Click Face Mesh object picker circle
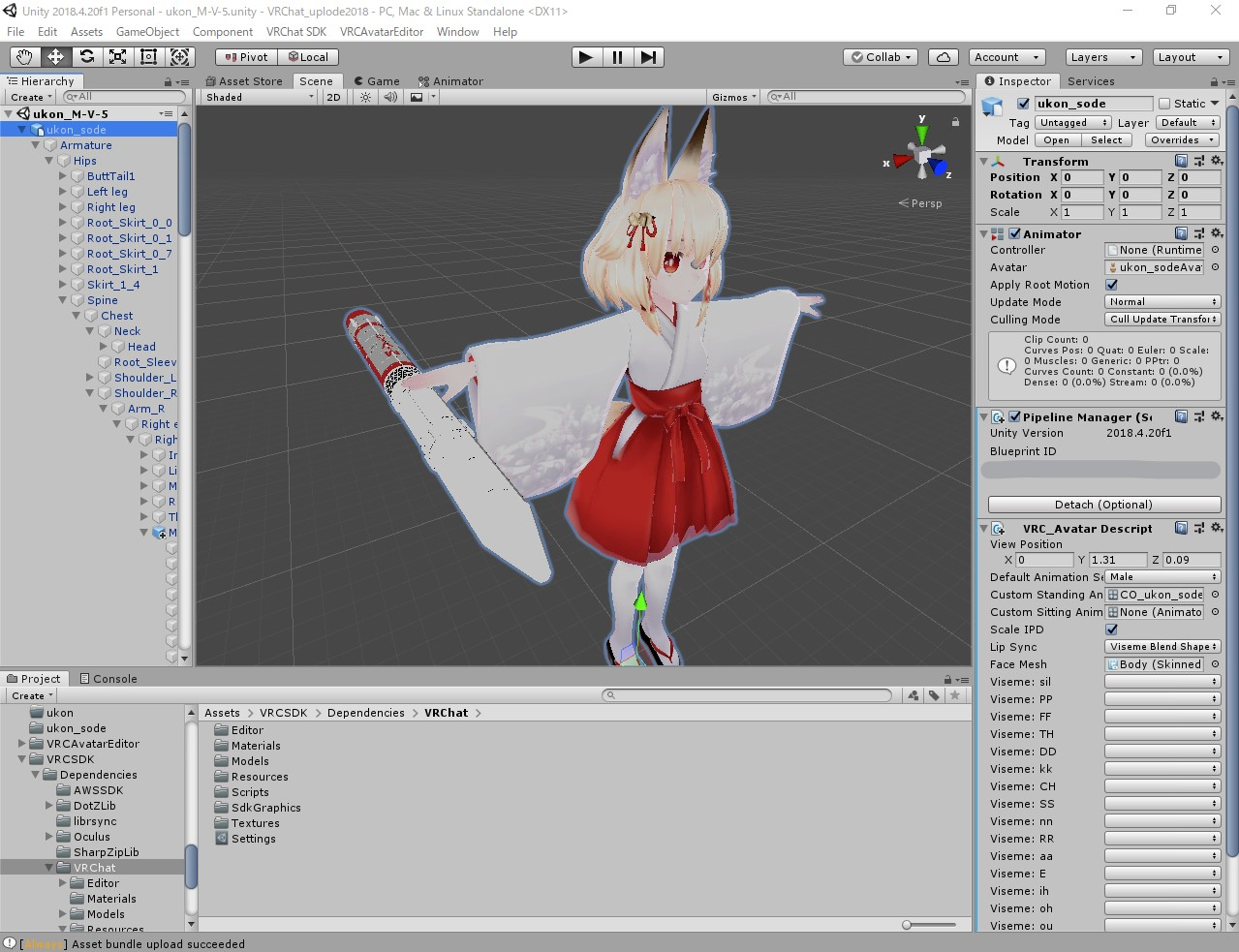 (1215, 664)
